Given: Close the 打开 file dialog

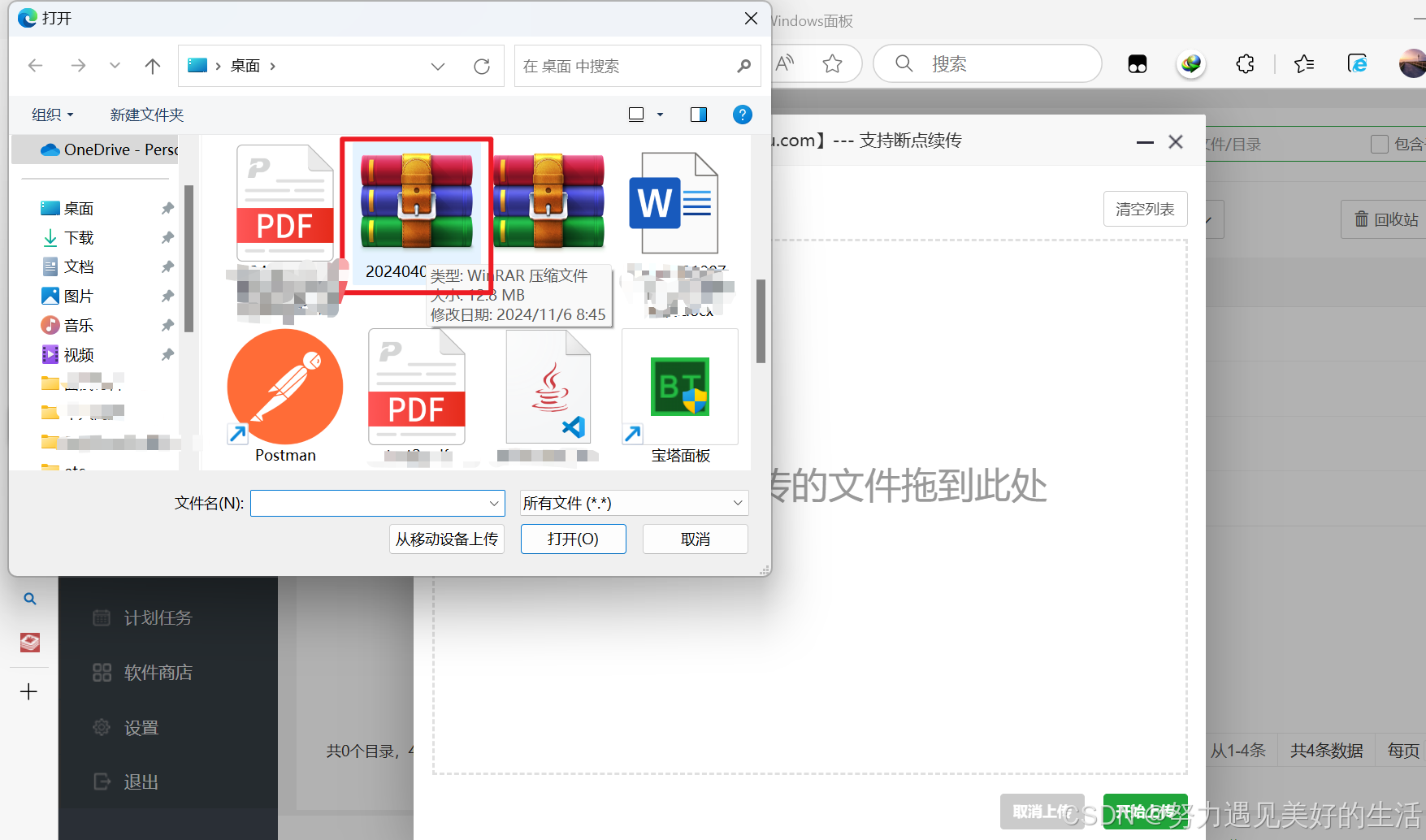Looking at the screenshot, I should [751, 19].
